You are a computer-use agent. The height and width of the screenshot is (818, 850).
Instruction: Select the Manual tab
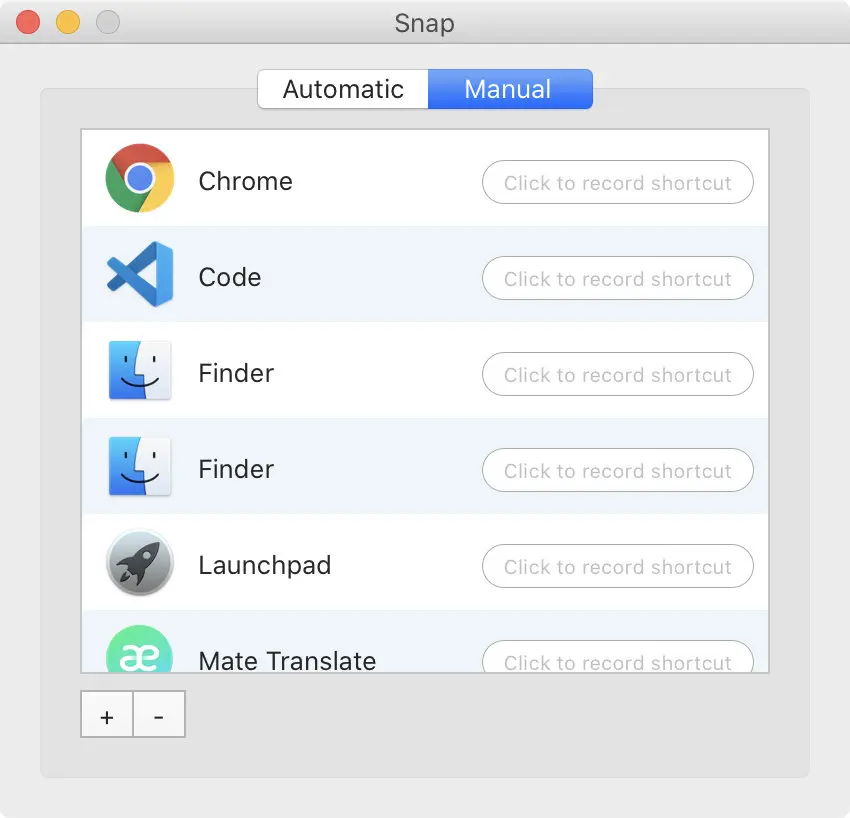(510, 89)
